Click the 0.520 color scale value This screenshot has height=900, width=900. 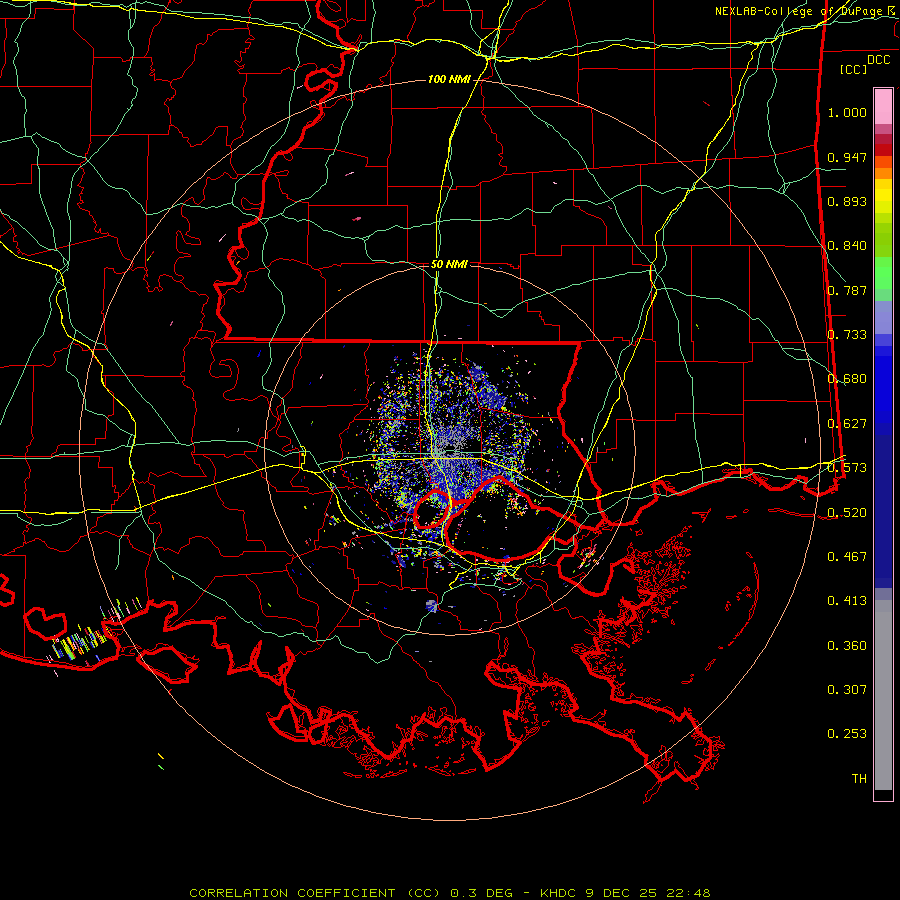tap(847, 513)
